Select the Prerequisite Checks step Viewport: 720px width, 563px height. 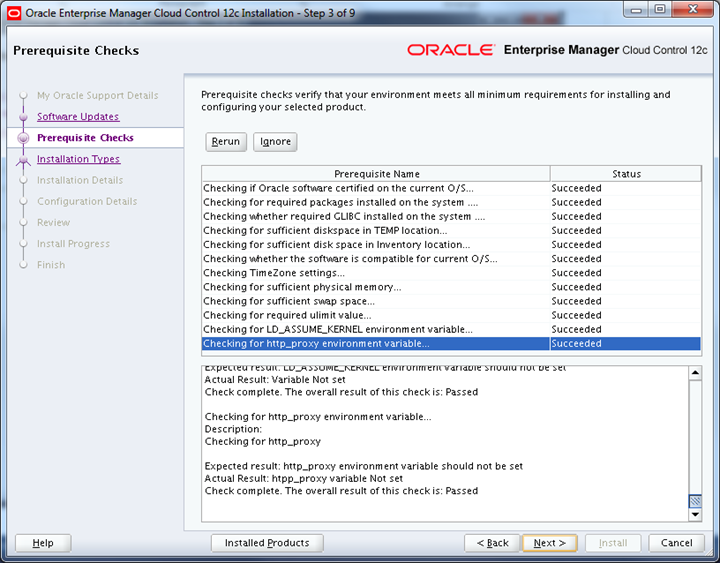(x=85, y=138)
